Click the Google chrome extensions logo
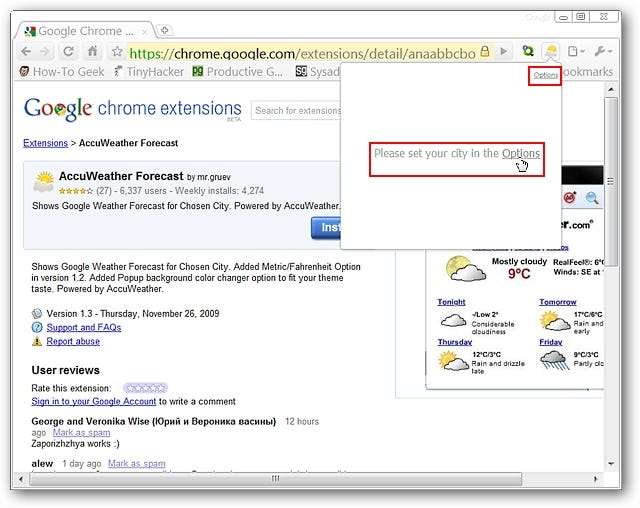Viewport: 640px width, 508px height. click(x=133, y=109)
